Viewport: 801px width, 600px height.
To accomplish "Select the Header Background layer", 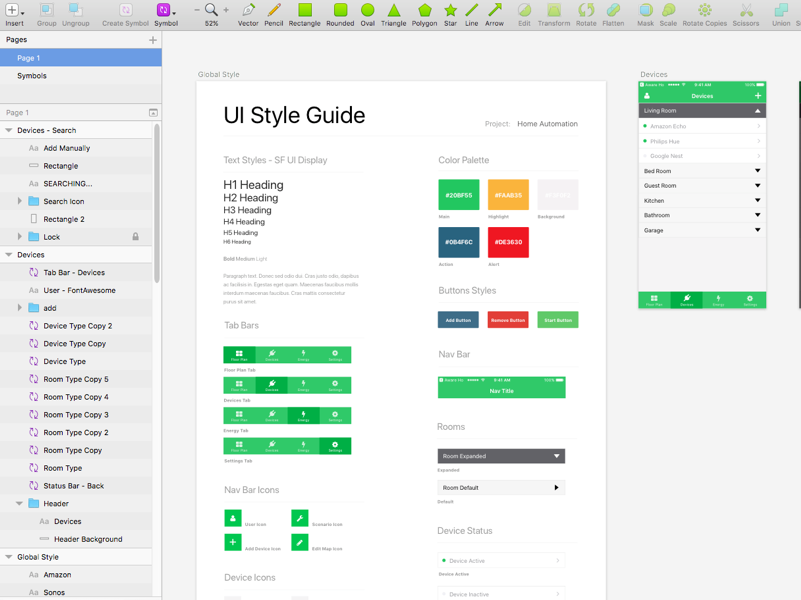I will click(76, 539).
